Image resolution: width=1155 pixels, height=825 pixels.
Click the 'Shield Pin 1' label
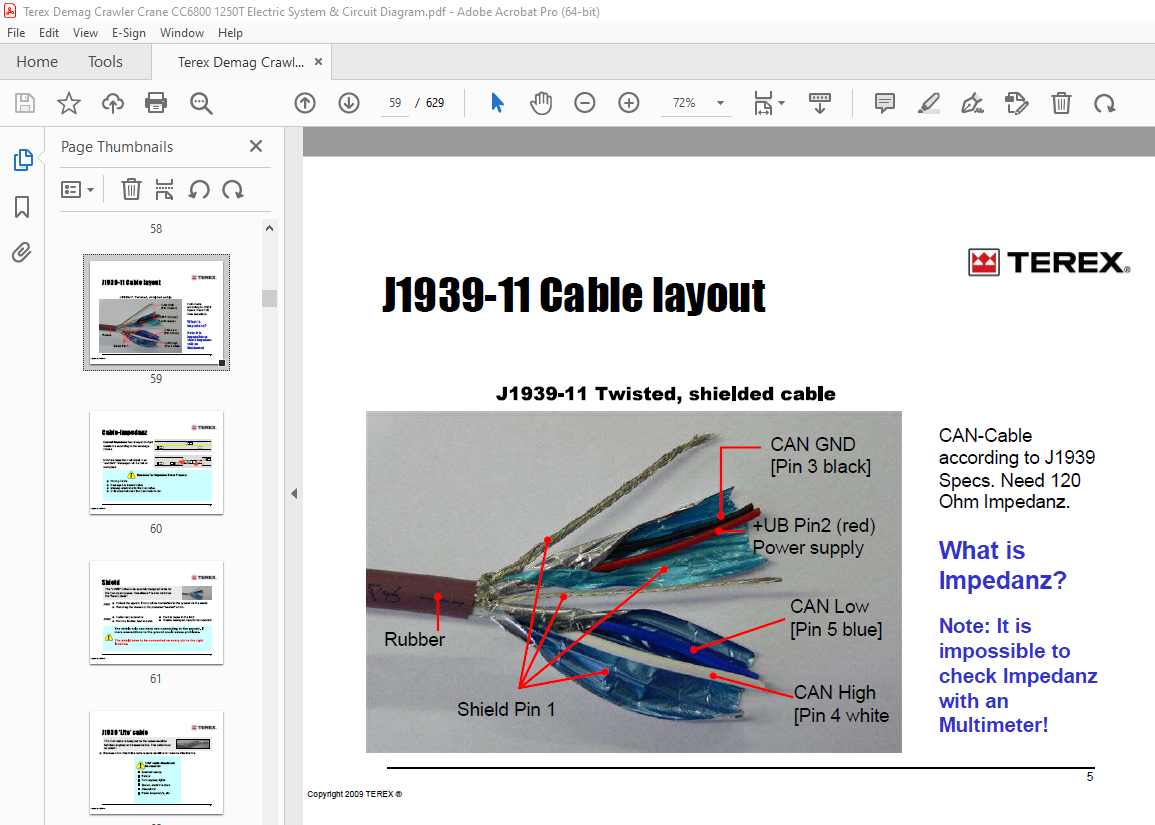pos(506,709)
